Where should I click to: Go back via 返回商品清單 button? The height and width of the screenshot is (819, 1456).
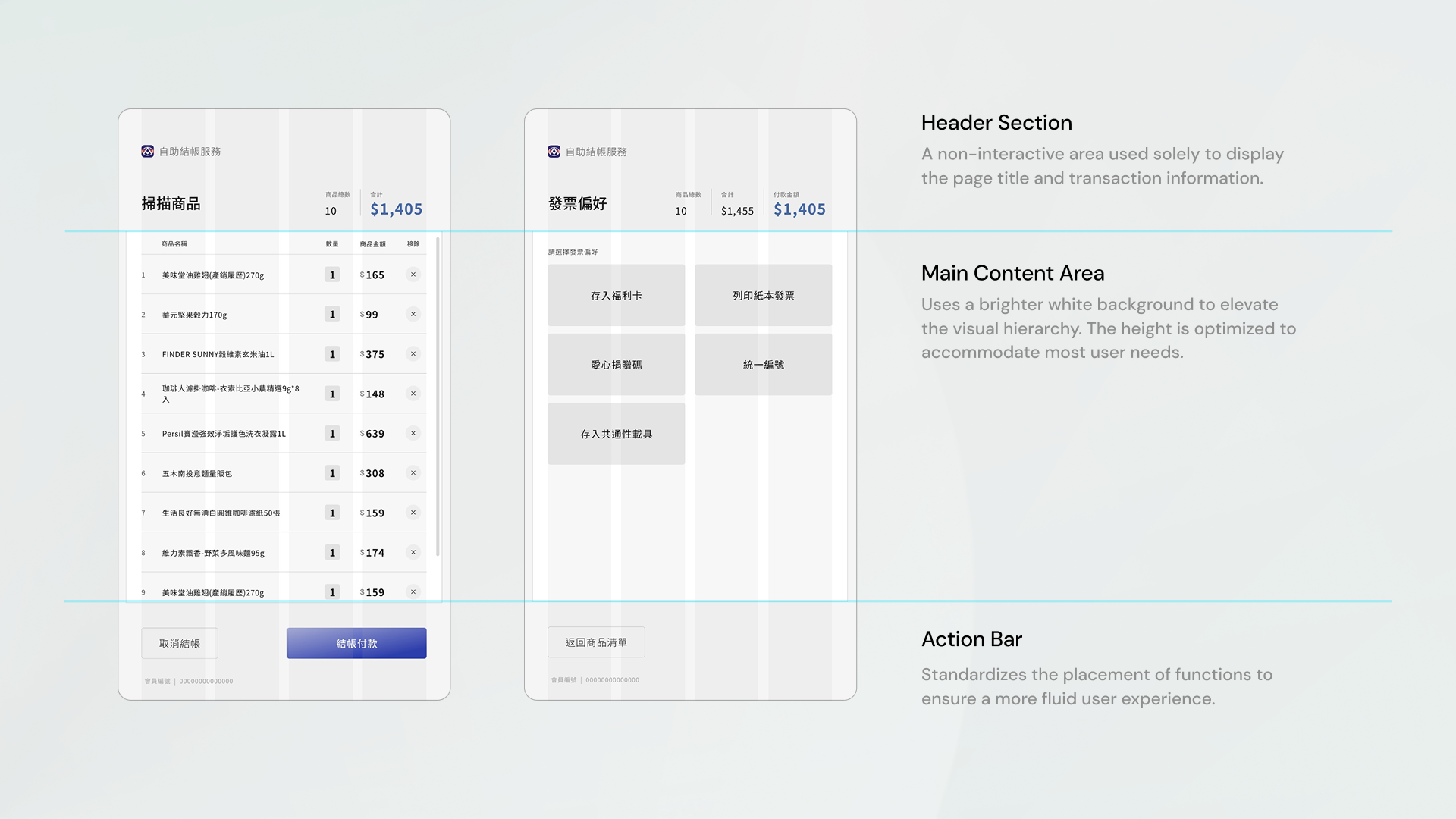click(596, 642)
